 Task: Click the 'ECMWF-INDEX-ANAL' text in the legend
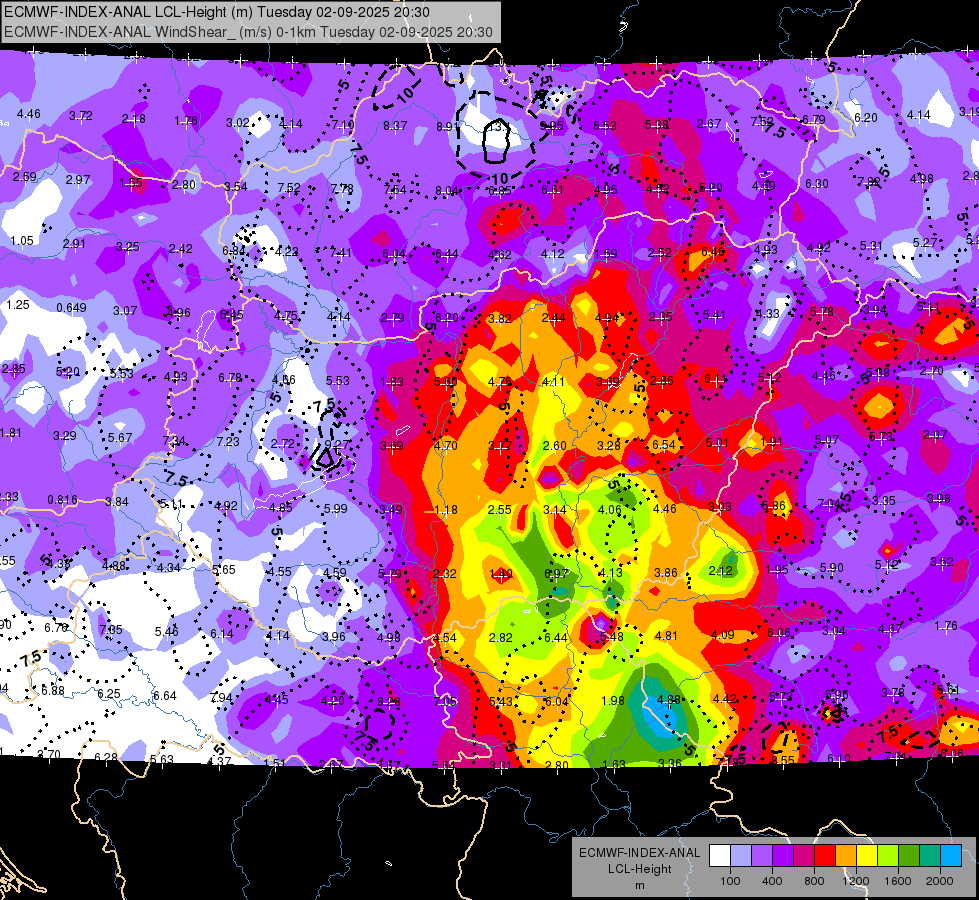pyautogui.click(x=639, y=853)
